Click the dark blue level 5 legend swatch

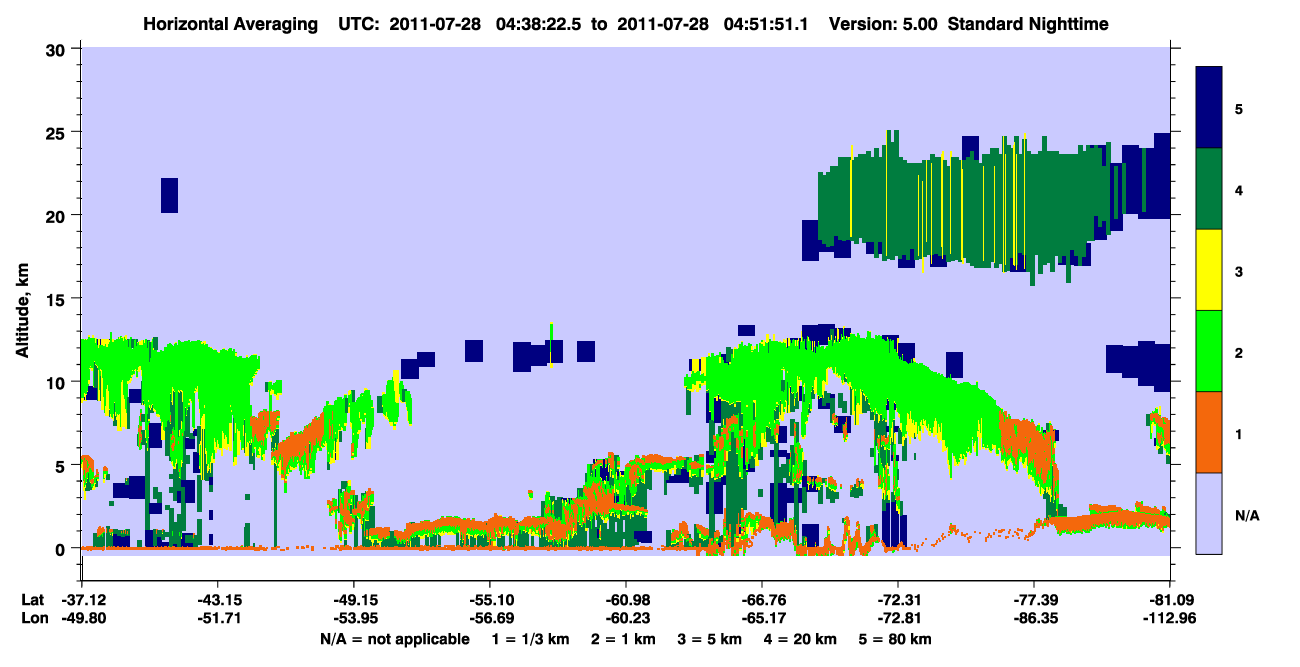point(1209,108)
